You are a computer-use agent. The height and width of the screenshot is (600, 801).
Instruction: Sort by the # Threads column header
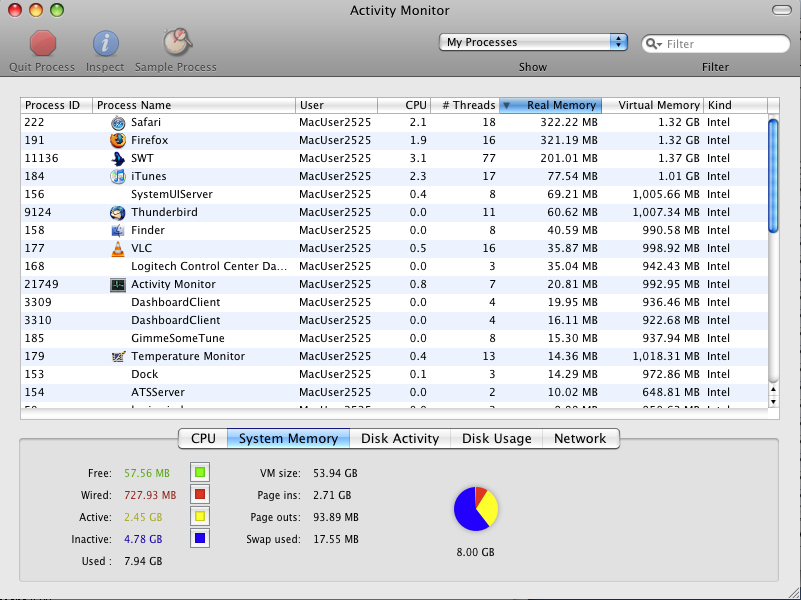(x=465, y=105)
